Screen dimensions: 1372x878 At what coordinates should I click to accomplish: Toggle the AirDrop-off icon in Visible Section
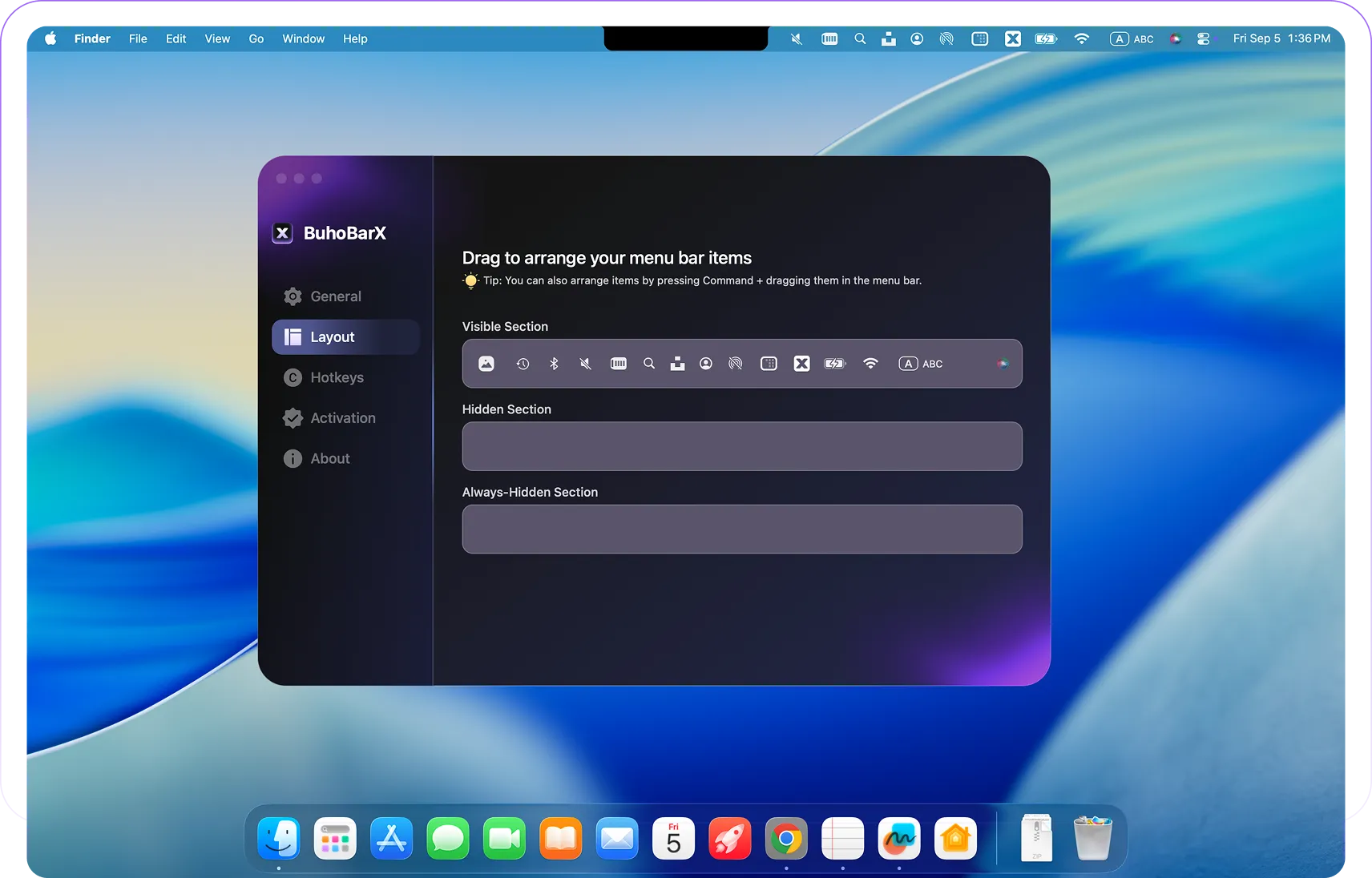pyautogui.click(x=735, y=364)
